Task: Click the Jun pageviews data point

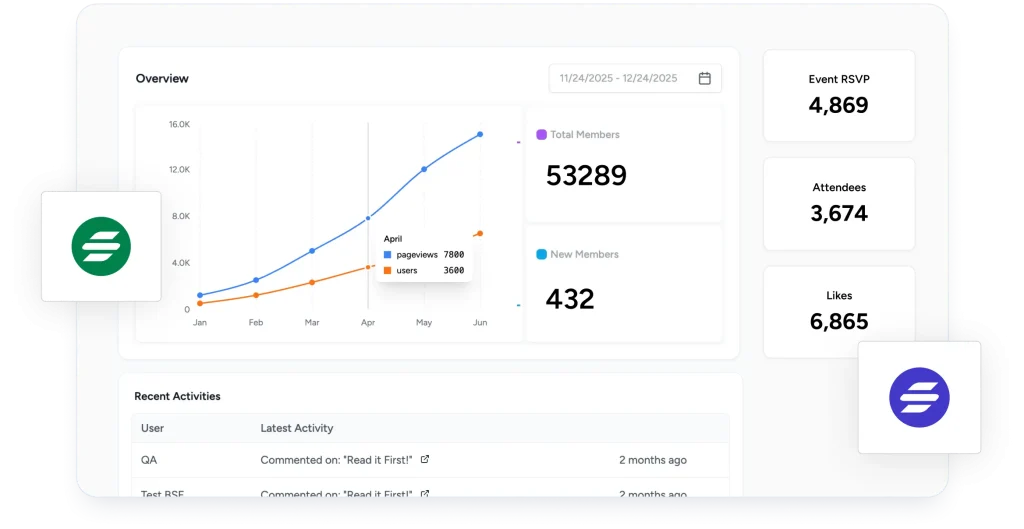Action: tap(480, 135)
